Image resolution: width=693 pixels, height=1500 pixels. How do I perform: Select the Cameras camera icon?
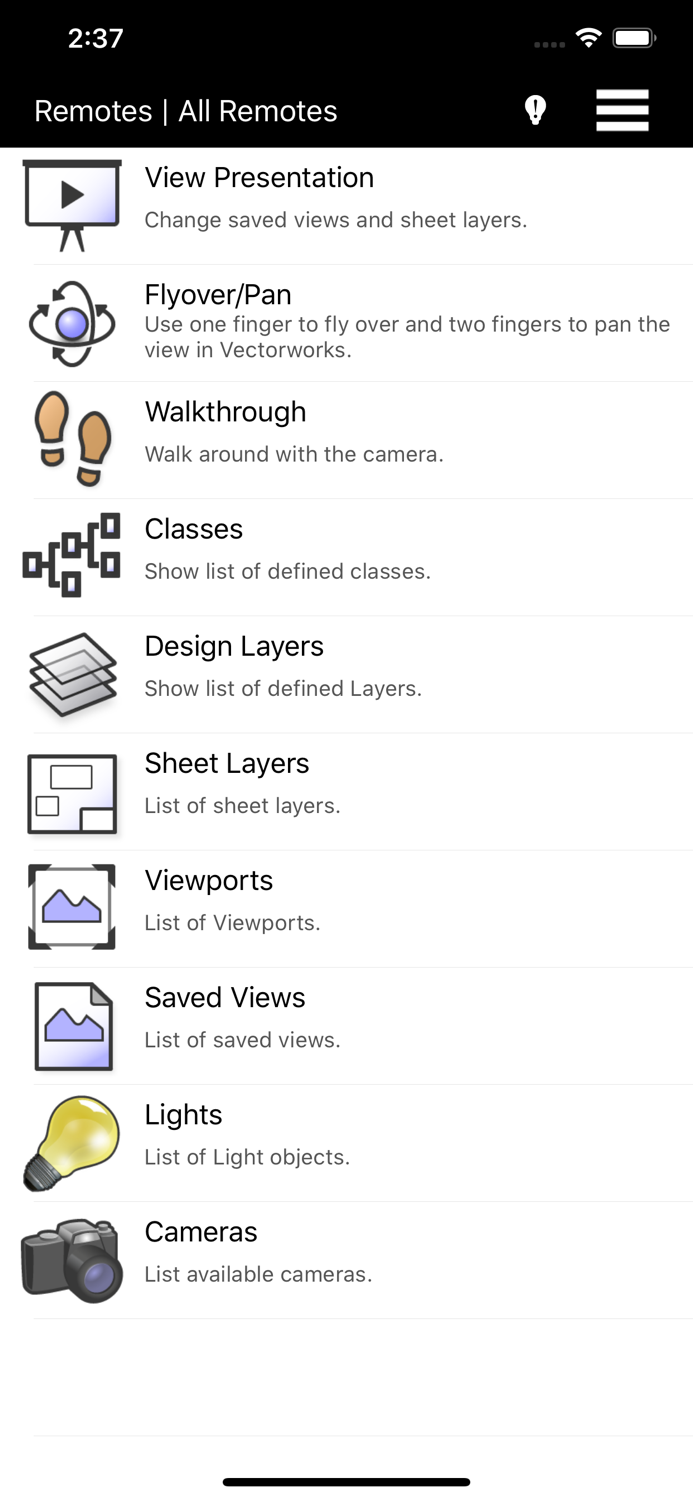(72, 1258)
